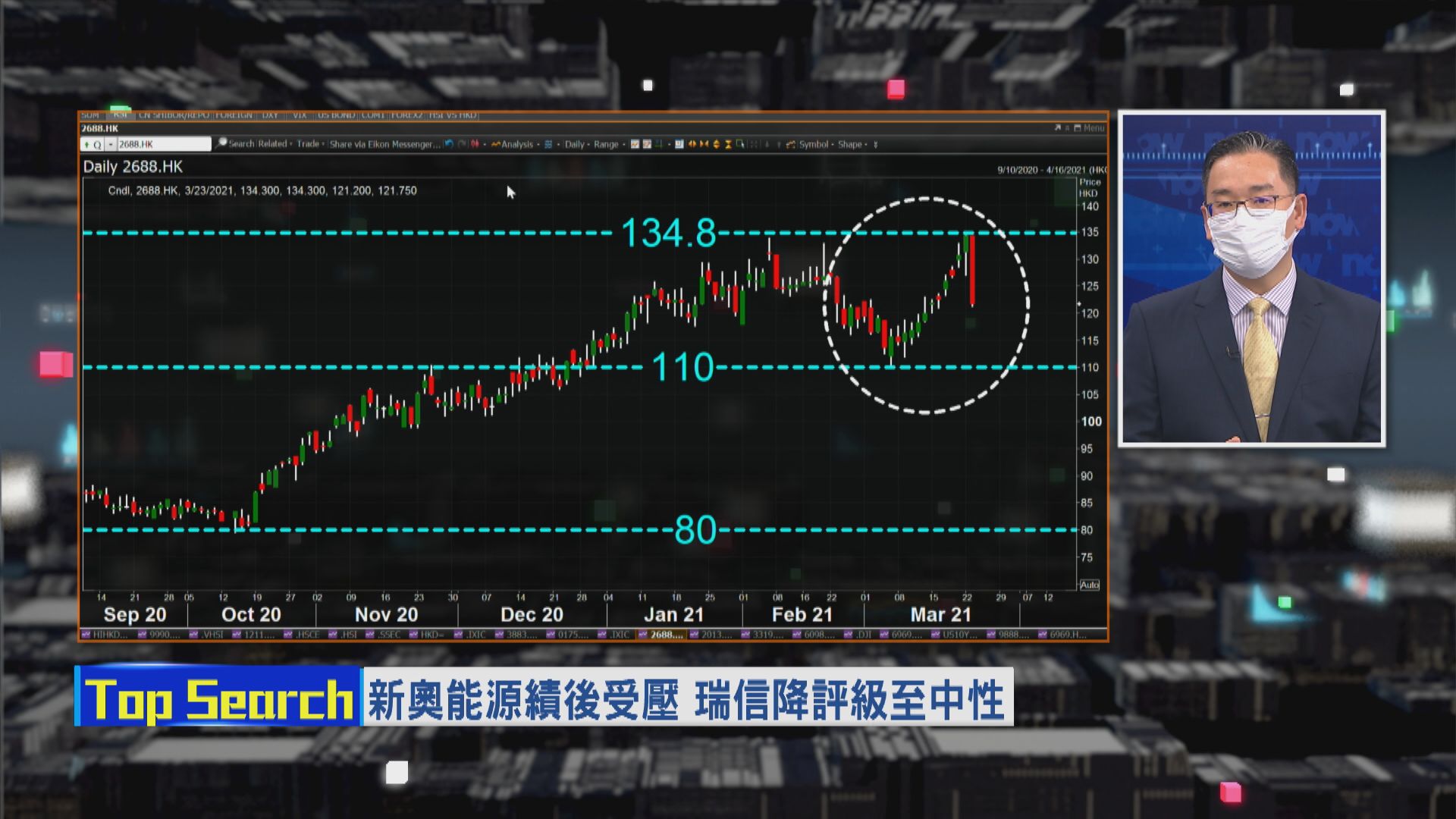Open the Shape dropdown
Image resolution: width=1456 pixels, height=819 pixels.
point(851,144)
